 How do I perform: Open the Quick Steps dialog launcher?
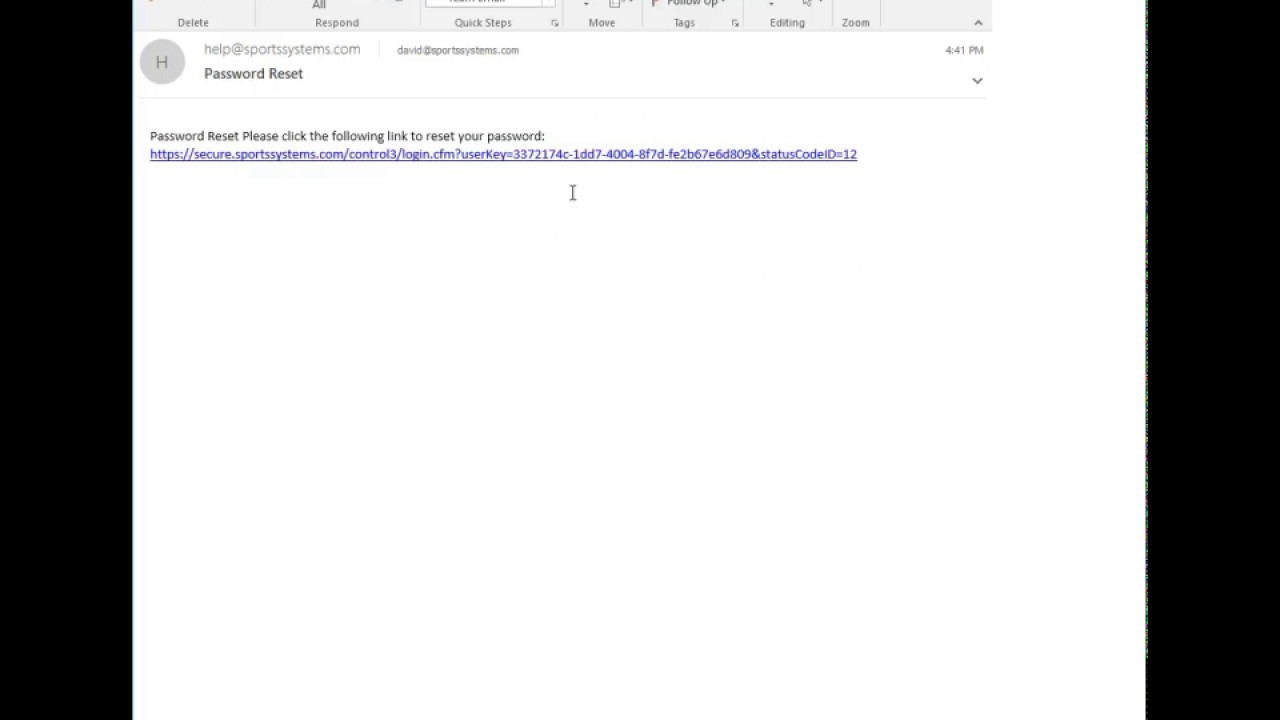554,23
